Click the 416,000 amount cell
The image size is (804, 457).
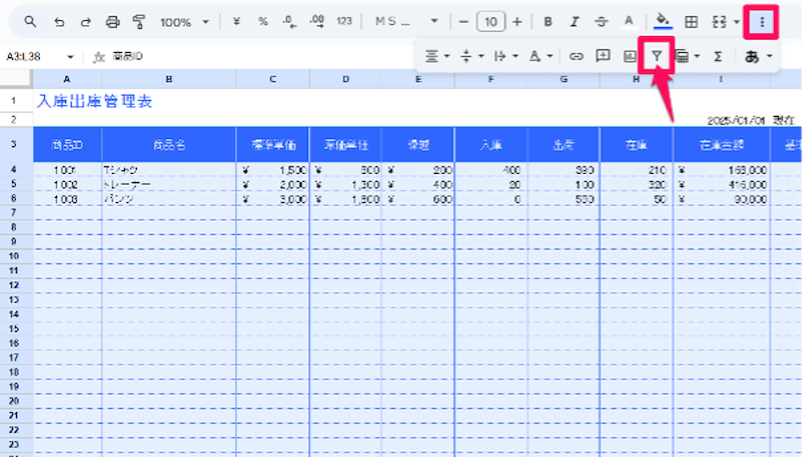pyautogui.click(x=721, y=185)
